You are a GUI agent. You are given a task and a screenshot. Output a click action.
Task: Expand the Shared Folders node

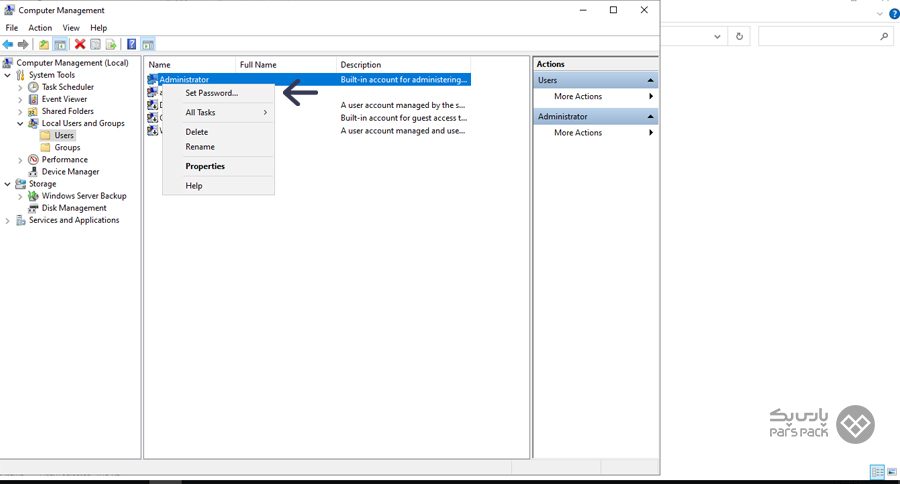[20, 111]
